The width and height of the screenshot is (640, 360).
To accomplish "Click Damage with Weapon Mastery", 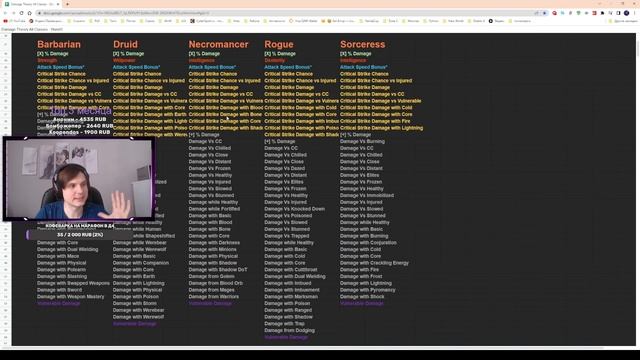I will tap(71, 297).
